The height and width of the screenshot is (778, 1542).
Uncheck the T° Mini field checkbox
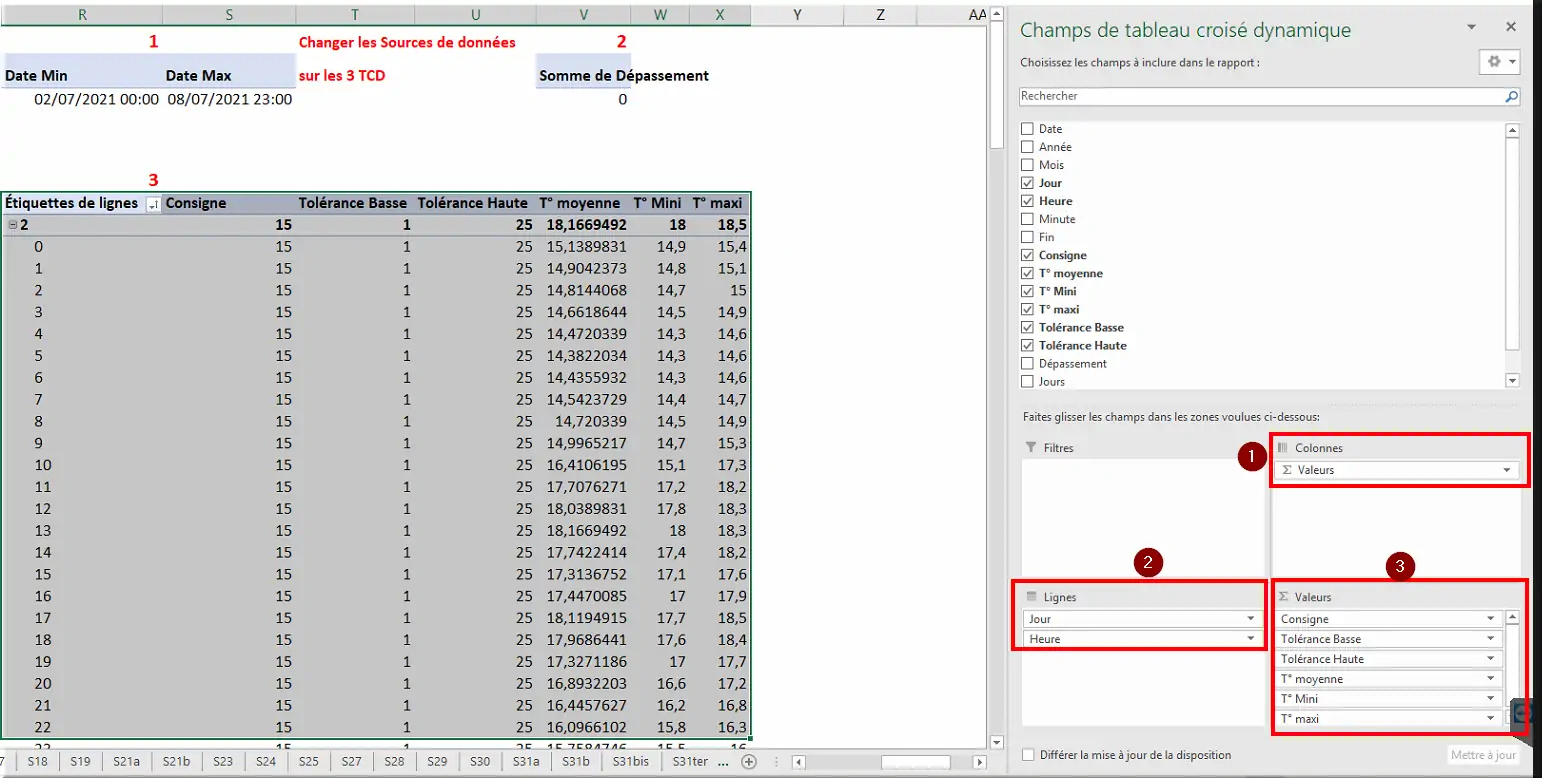click(x=1027, y=291)
